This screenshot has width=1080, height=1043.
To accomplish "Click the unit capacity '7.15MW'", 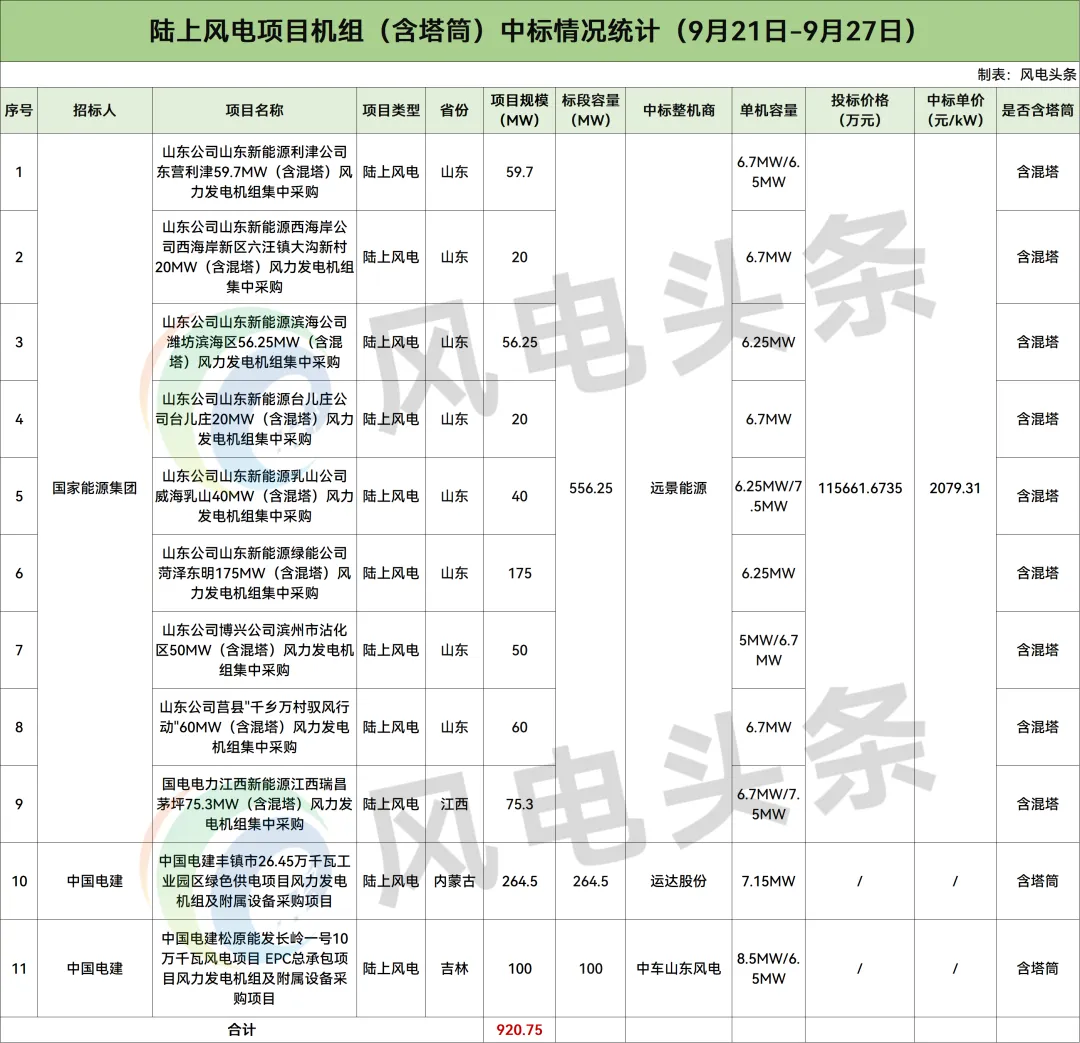I will [x=768, y=881].
